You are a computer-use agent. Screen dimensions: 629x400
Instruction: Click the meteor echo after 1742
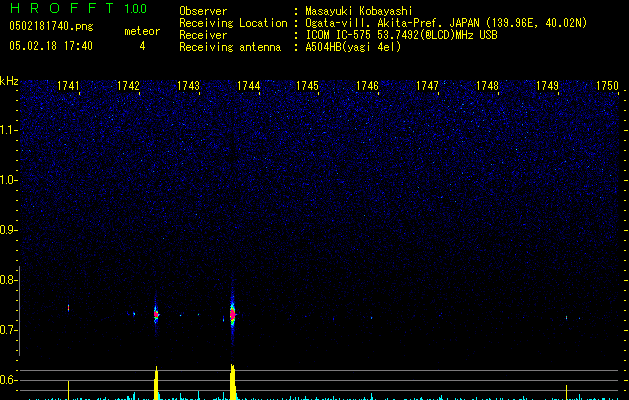[x=156, y=315]
